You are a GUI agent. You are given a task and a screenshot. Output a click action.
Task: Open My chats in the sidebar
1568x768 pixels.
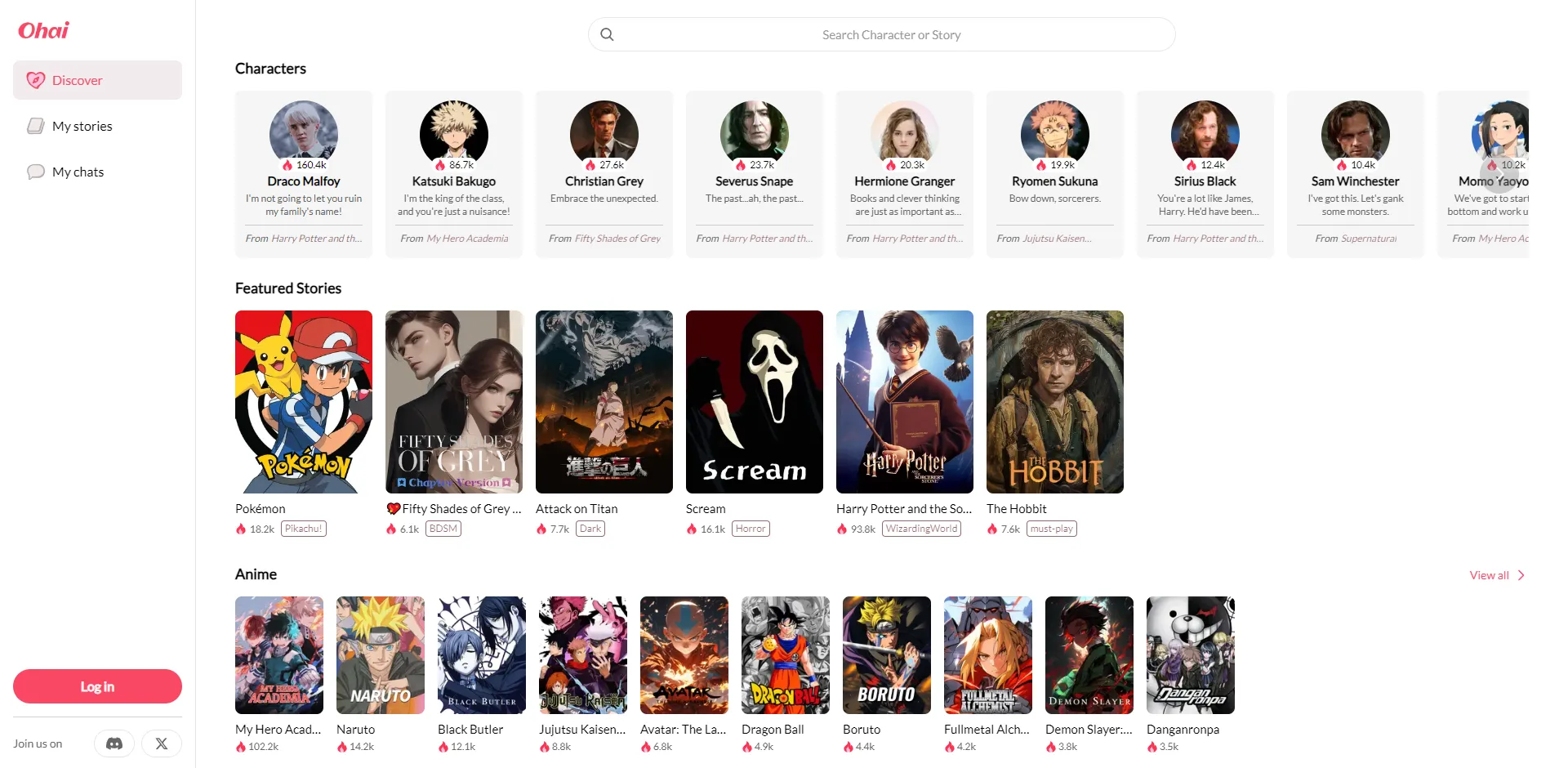(x=78, y=172)
